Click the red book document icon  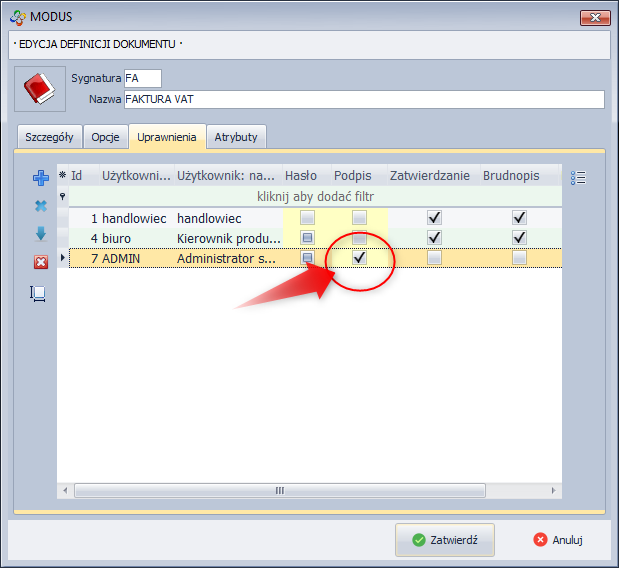pyautogui.click(x=39, y=89)
